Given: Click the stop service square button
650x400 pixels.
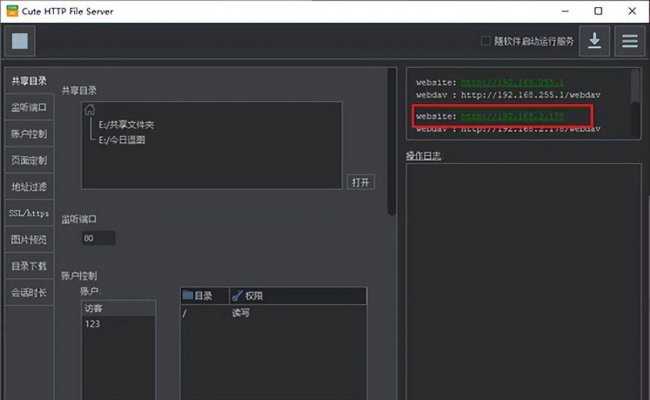Looking at the screenshot, I should tap(19, 41).
